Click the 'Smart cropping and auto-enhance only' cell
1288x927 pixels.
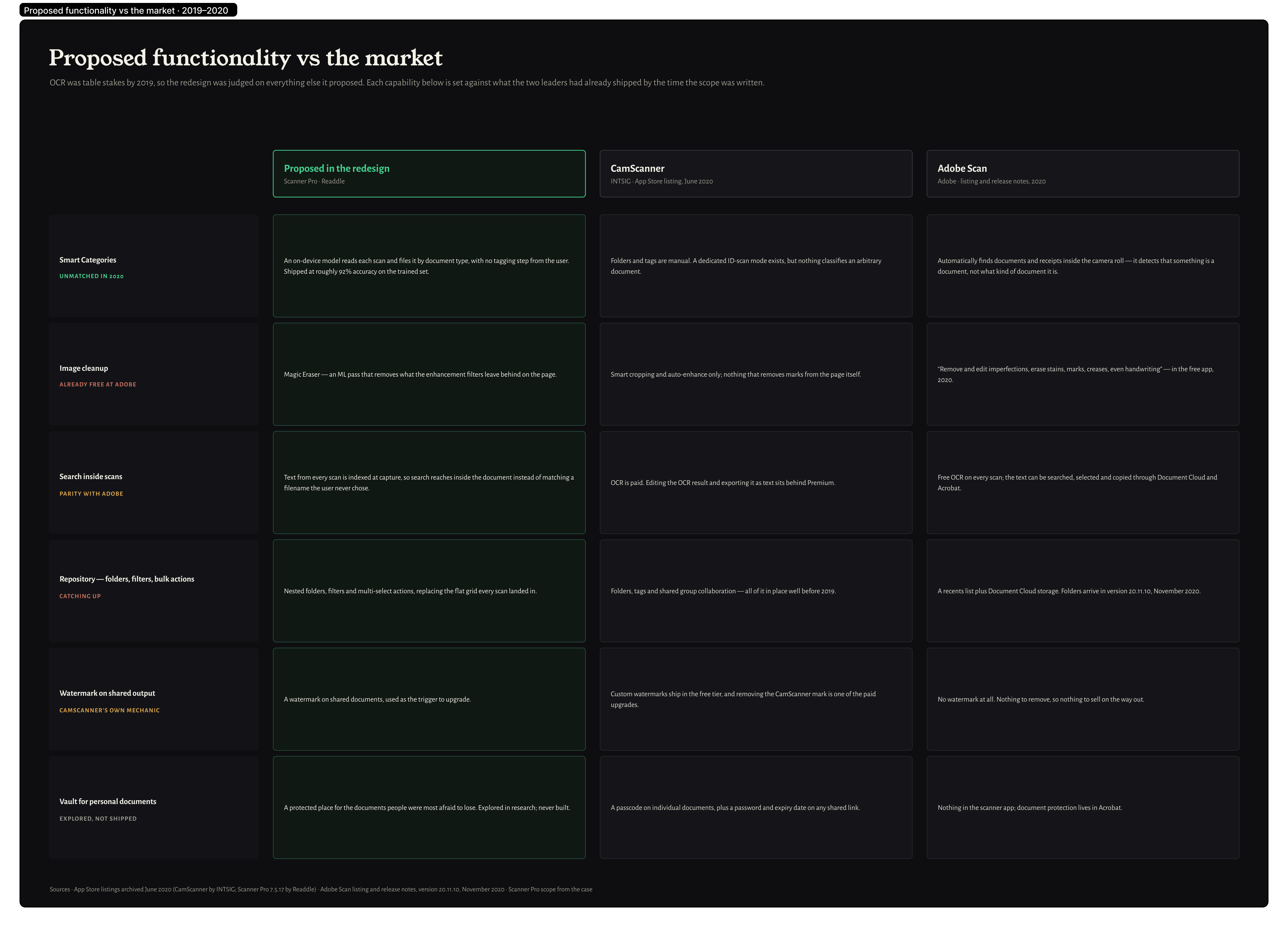click(756, 374)
